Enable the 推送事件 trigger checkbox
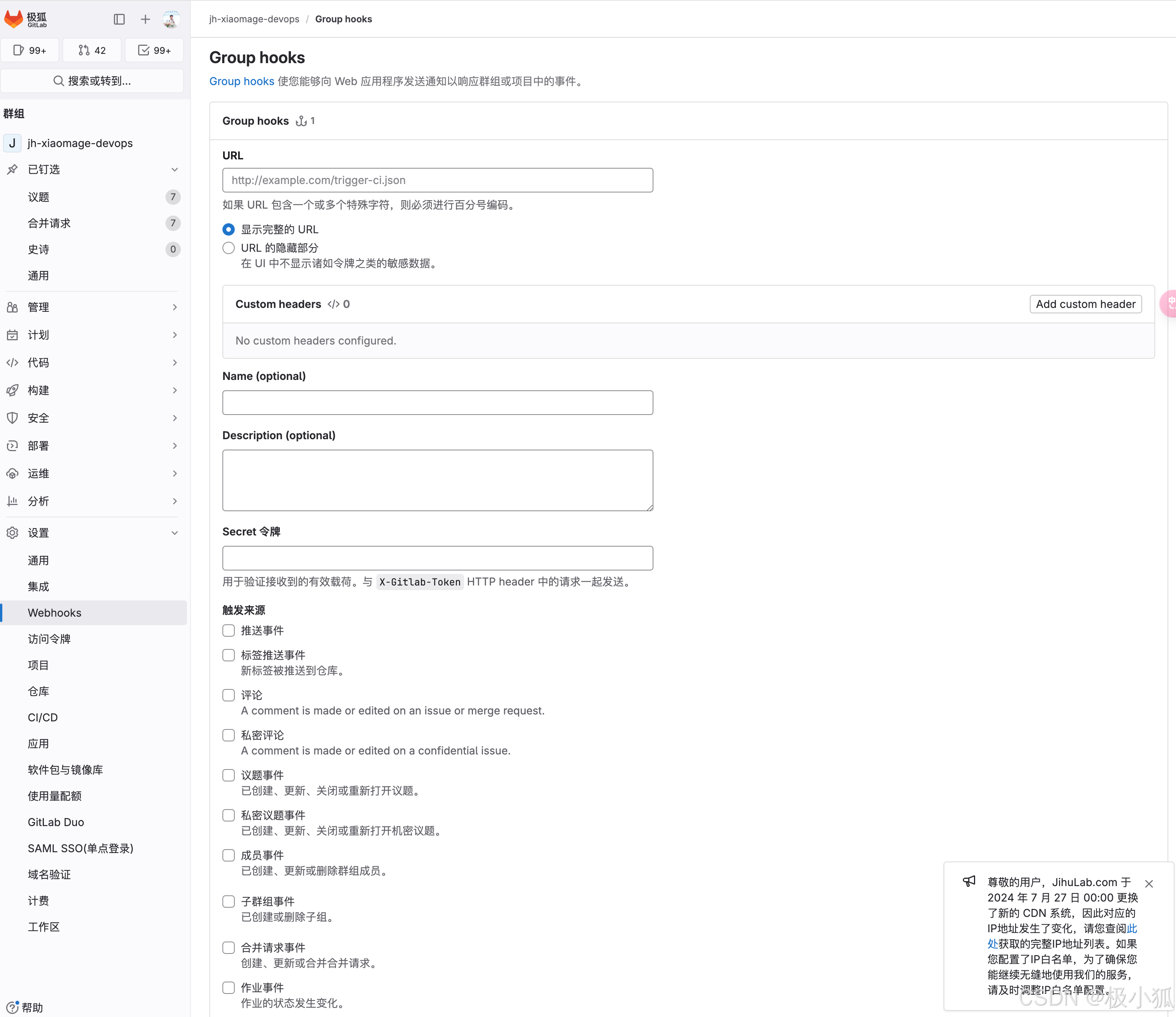Viewport: 1176px width, 1017px height. point(229,631)
